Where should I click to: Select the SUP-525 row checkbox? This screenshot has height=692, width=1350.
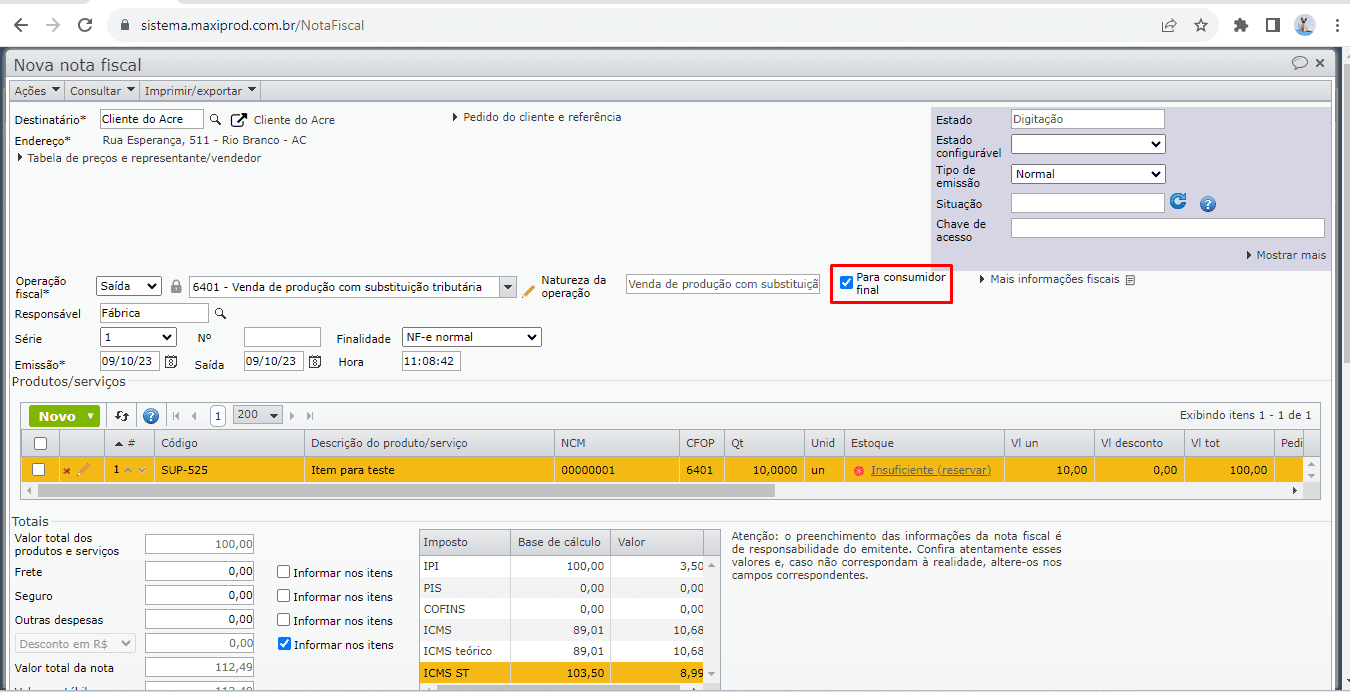point(39,469)
